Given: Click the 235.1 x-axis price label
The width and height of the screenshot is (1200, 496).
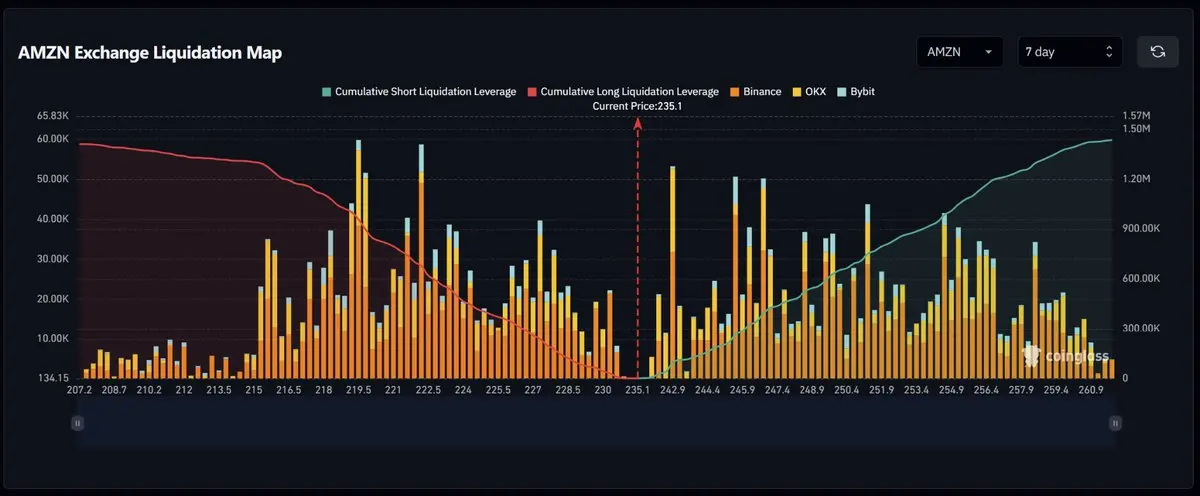Looking at the screenshot, I should coord(637,391).
